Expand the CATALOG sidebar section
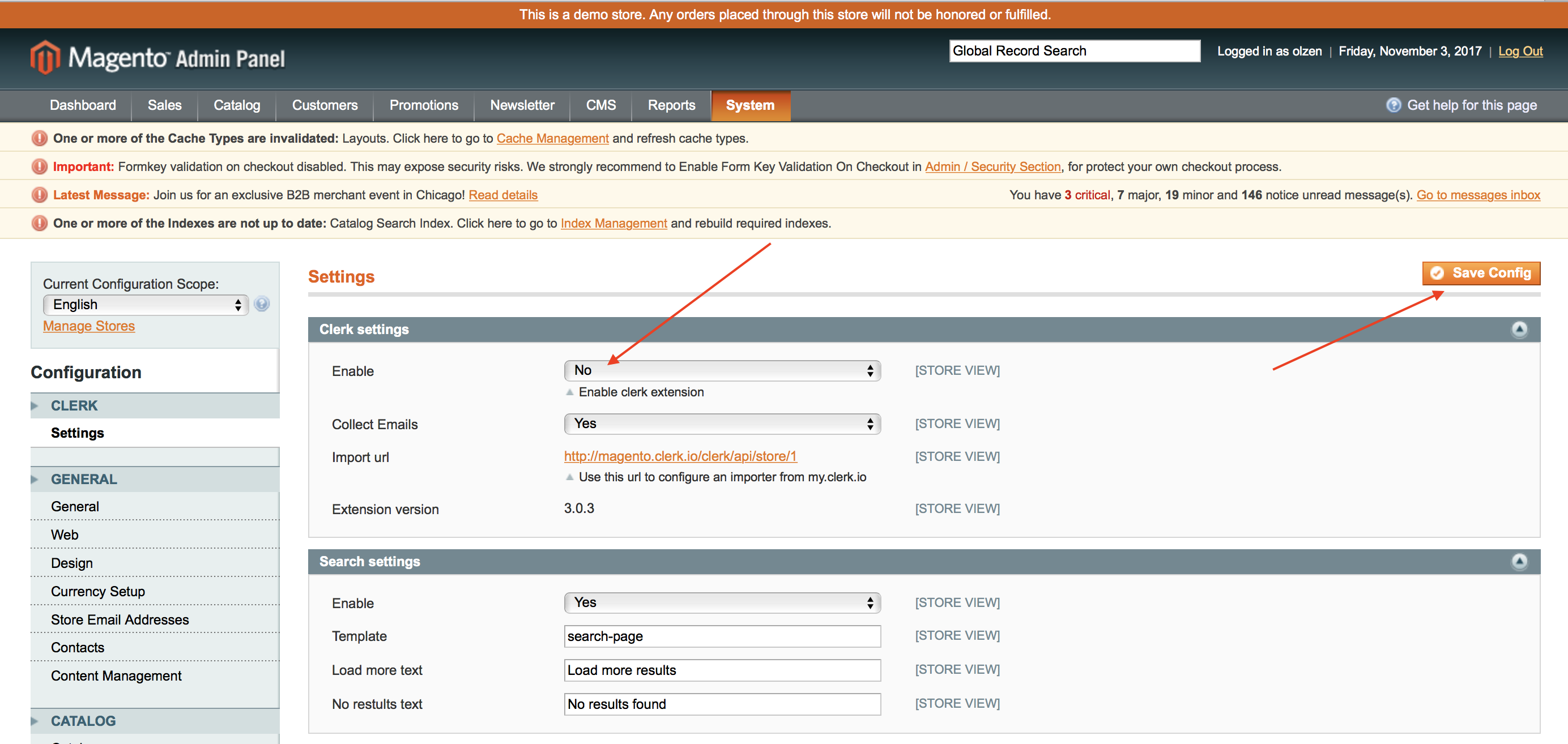Image resolution: width=1568 pixels, height=744 pixels. pyautogui.click(x=83, y=721)
